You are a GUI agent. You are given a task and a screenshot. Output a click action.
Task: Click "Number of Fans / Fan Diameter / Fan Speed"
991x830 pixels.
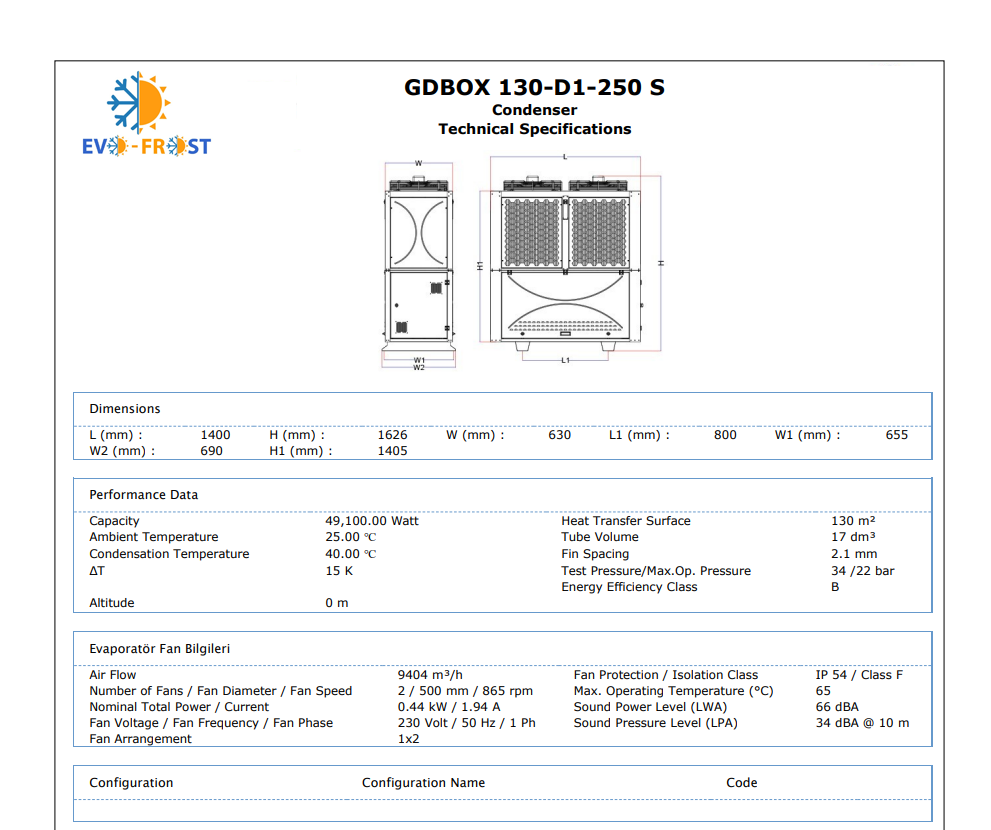click(x=221, y=691)
